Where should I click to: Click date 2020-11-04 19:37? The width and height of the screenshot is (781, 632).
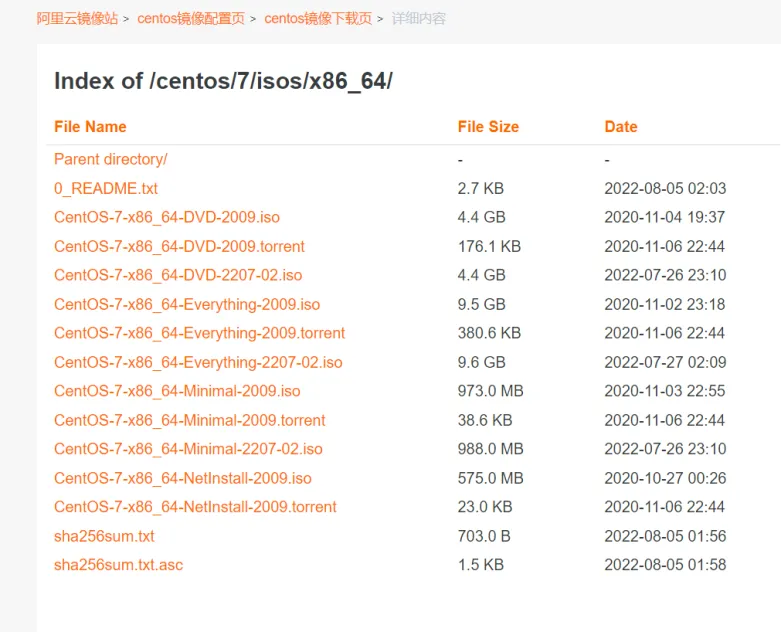tap(664, 217)
